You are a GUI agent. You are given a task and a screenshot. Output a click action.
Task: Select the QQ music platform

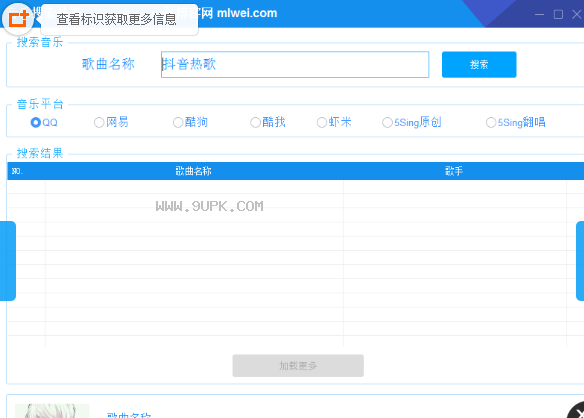tap(44, 122)
